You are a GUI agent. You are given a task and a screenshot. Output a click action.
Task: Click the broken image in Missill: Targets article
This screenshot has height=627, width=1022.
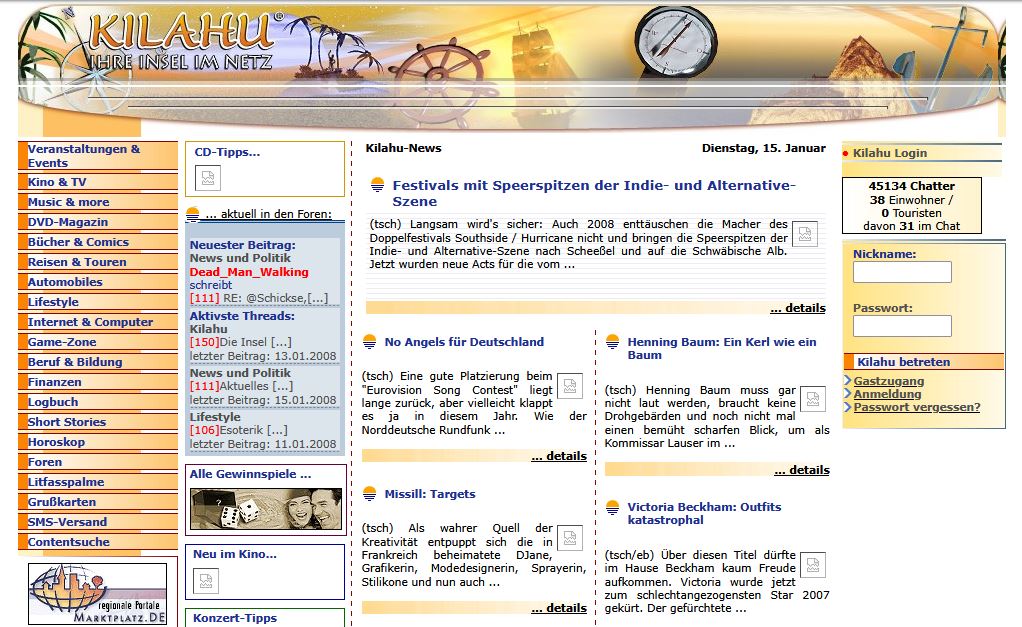(570, 538)
